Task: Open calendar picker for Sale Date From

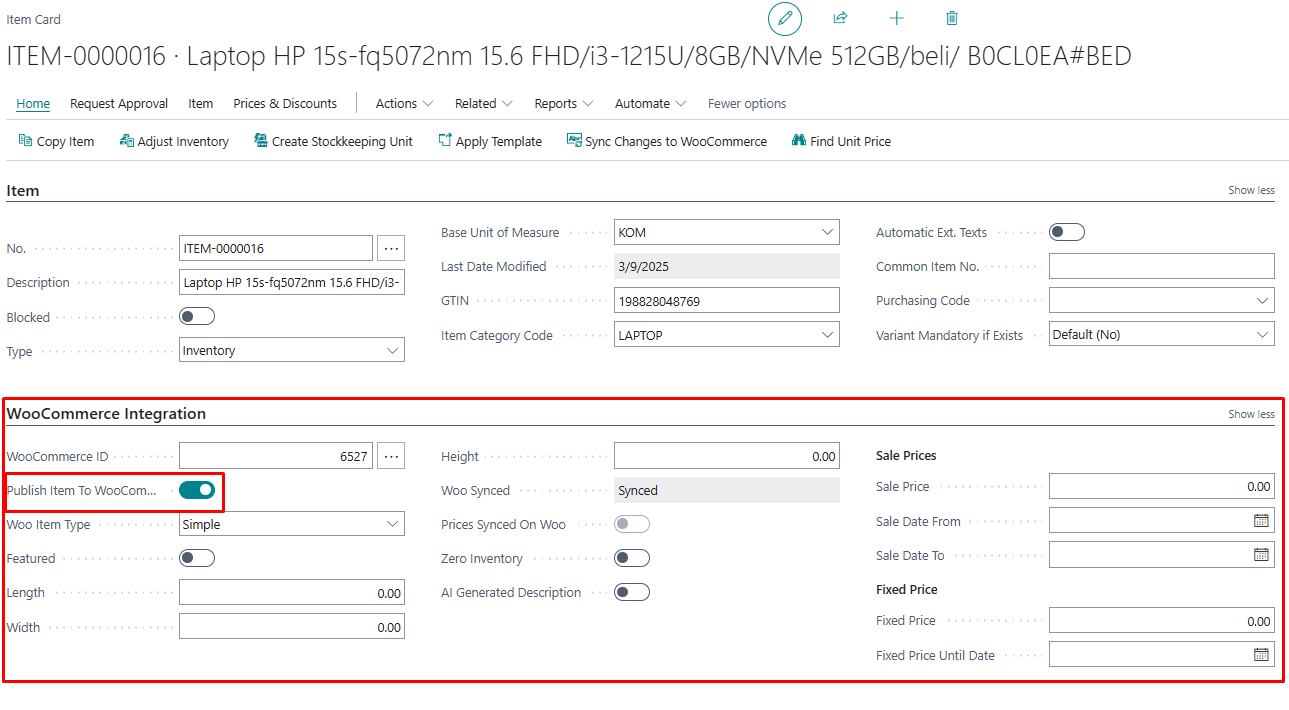Action: (x=1262, y=521)
